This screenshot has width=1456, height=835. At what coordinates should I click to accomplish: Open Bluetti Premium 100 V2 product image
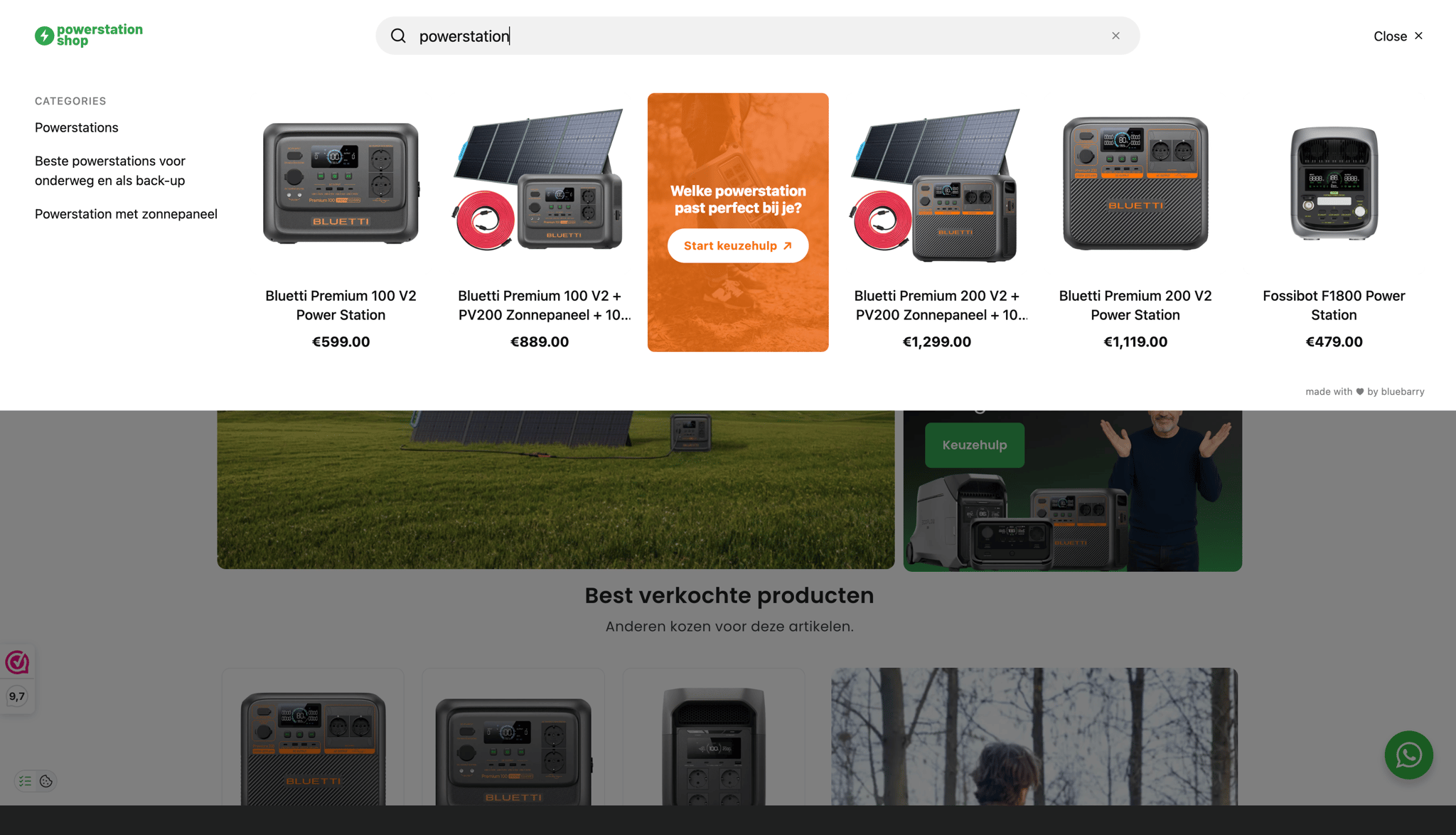point(341,184)
